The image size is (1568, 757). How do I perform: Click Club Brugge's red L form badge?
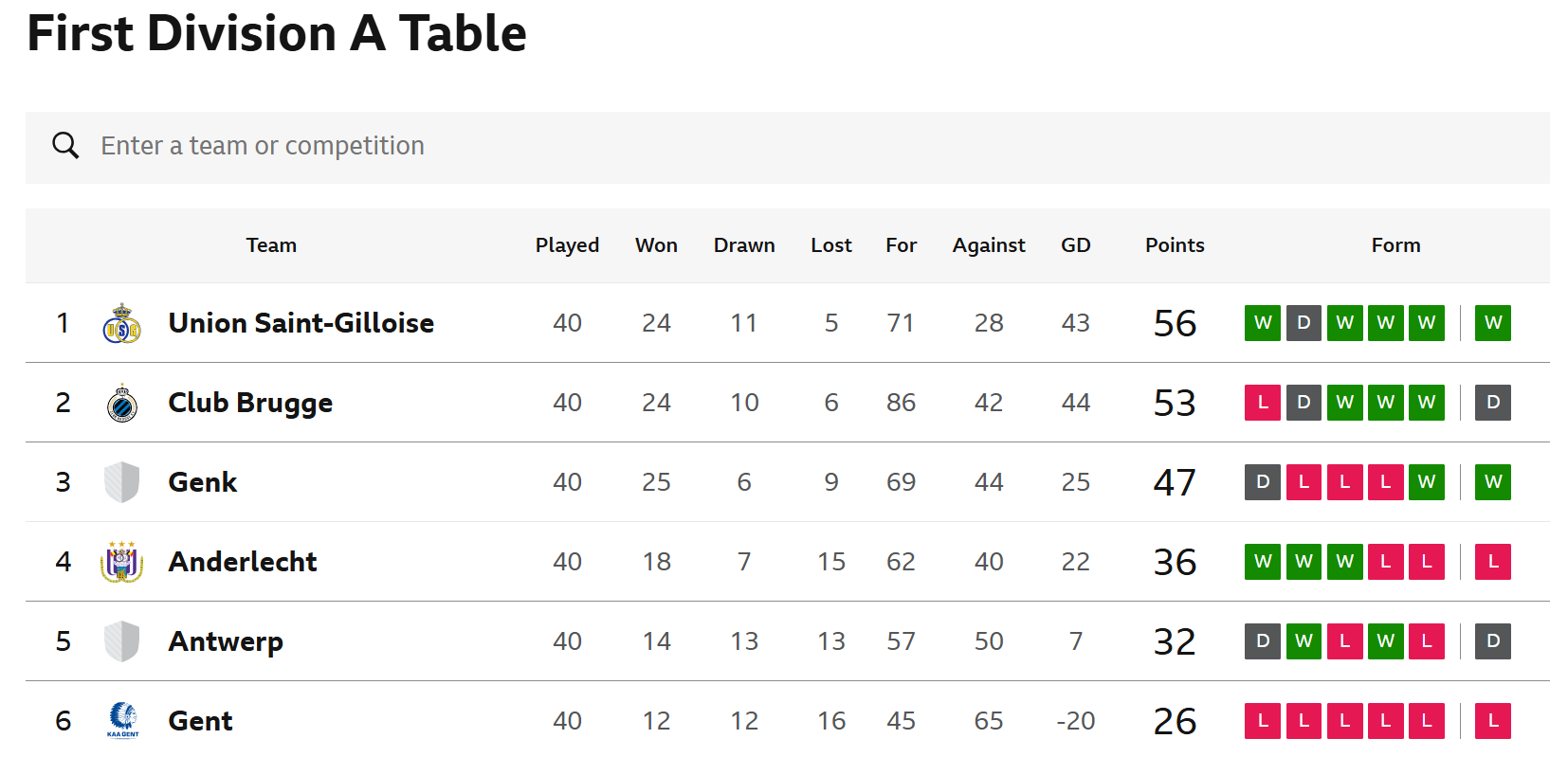[1263, 403]
